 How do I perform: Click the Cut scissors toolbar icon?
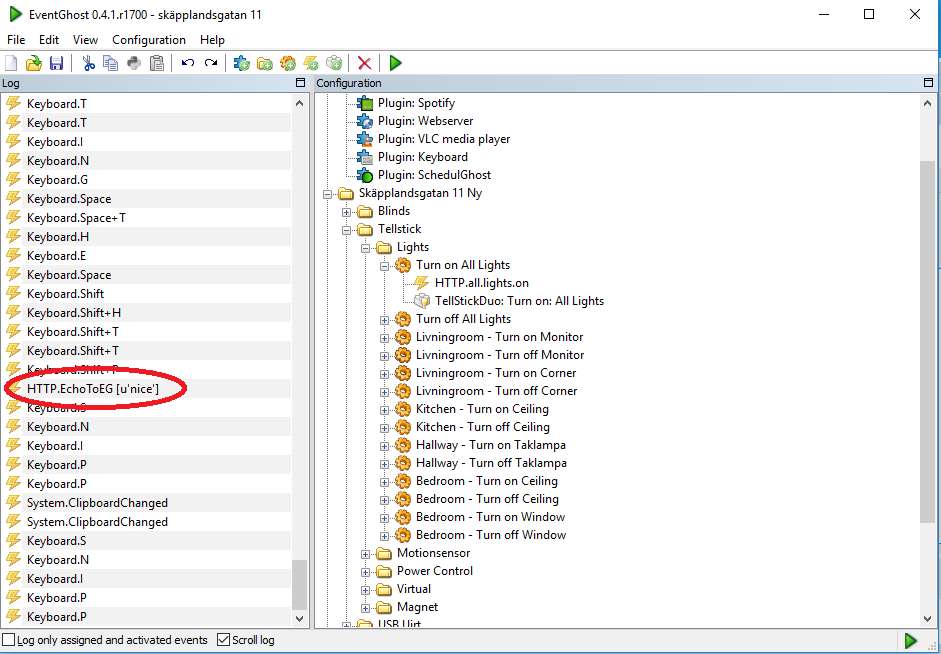point(89,63)
